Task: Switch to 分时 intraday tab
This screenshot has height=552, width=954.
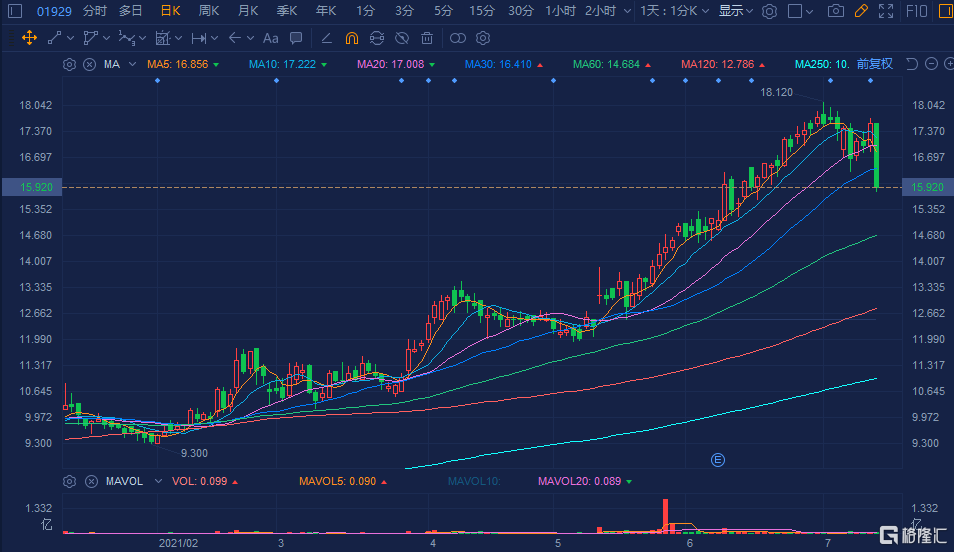Action: tap(94, 11)
